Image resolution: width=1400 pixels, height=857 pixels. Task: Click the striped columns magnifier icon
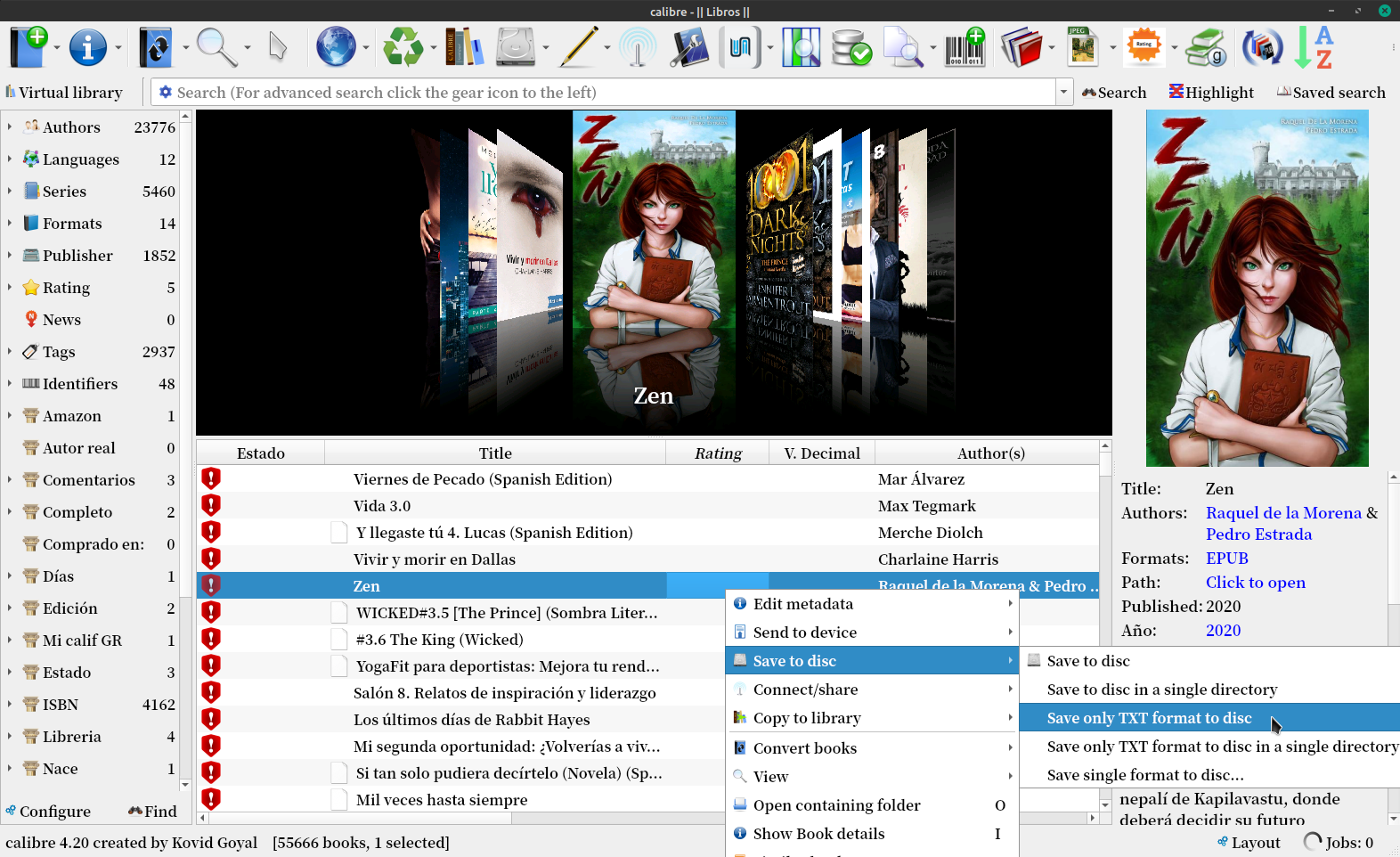click(x=801, y=47)
